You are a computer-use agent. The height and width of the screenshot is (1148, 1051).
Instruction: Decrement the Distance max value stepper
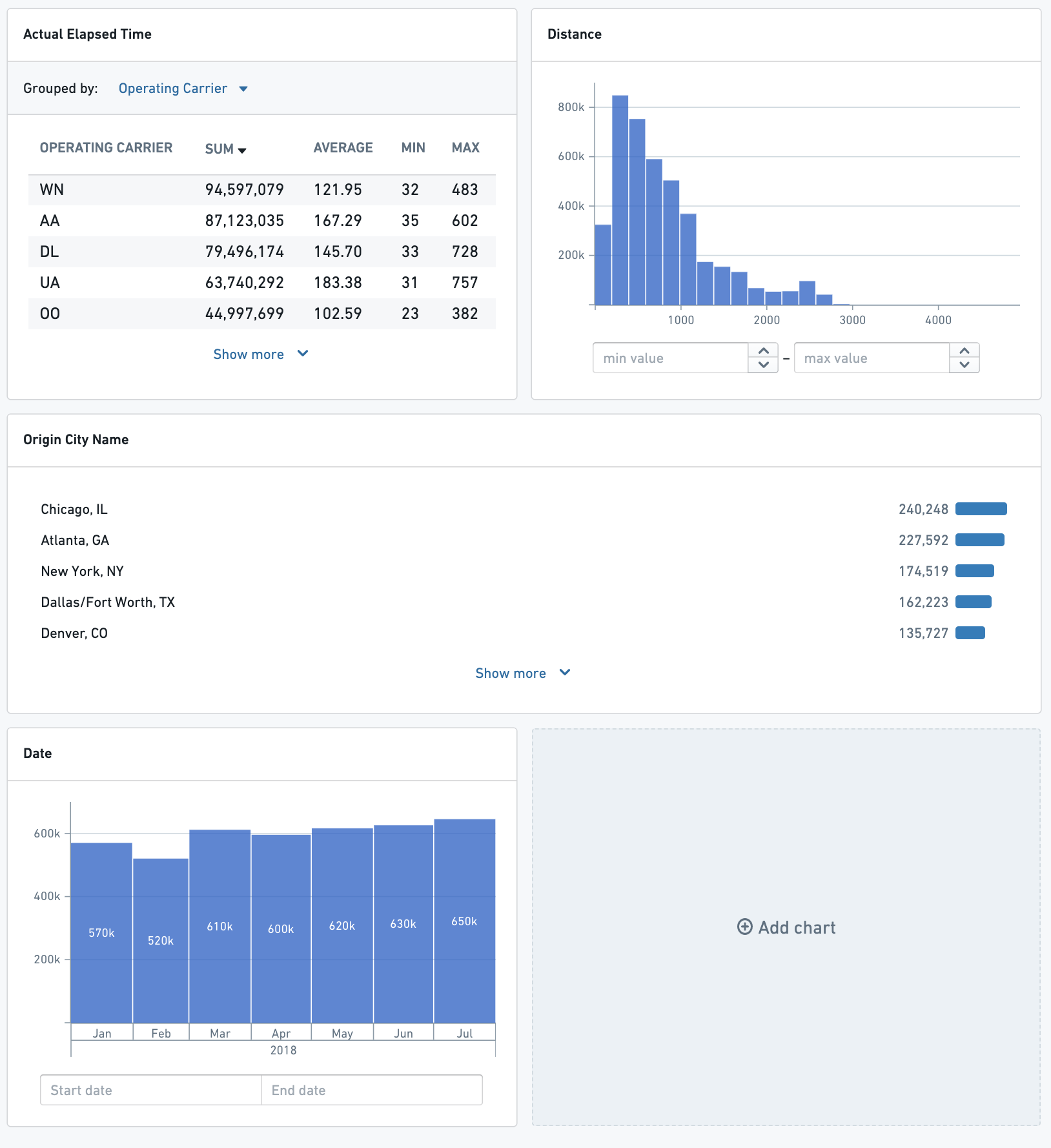coord(964,365)
